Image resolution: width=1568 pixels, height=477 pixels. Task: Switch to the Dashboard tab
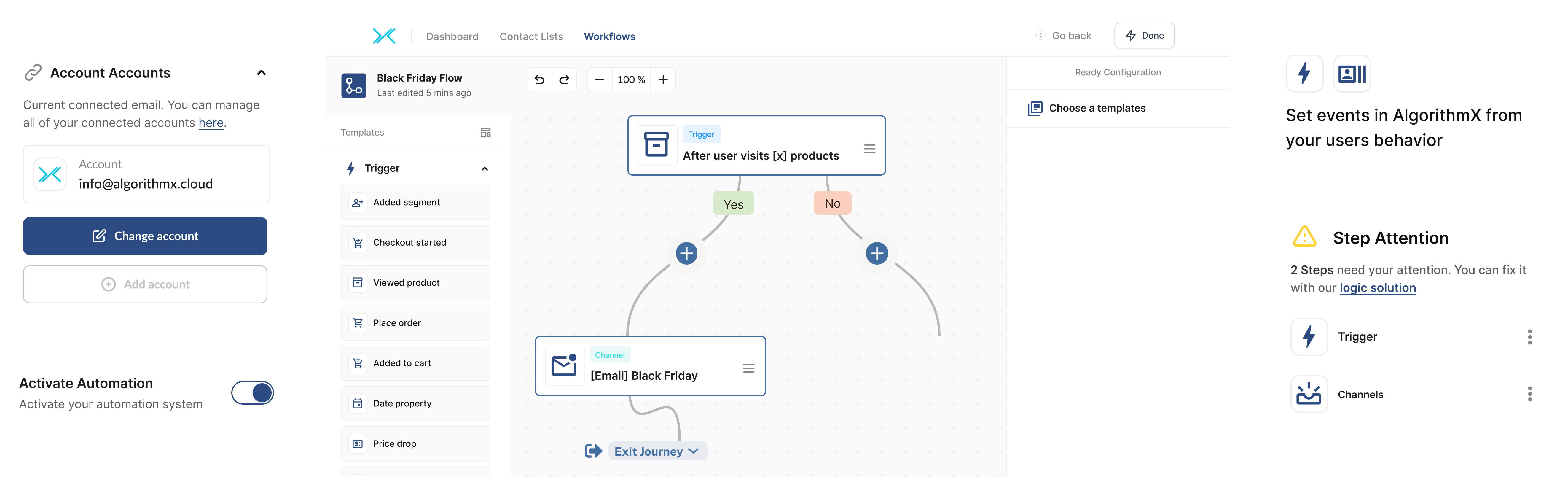pyautogui.click(x=452, y=36)
